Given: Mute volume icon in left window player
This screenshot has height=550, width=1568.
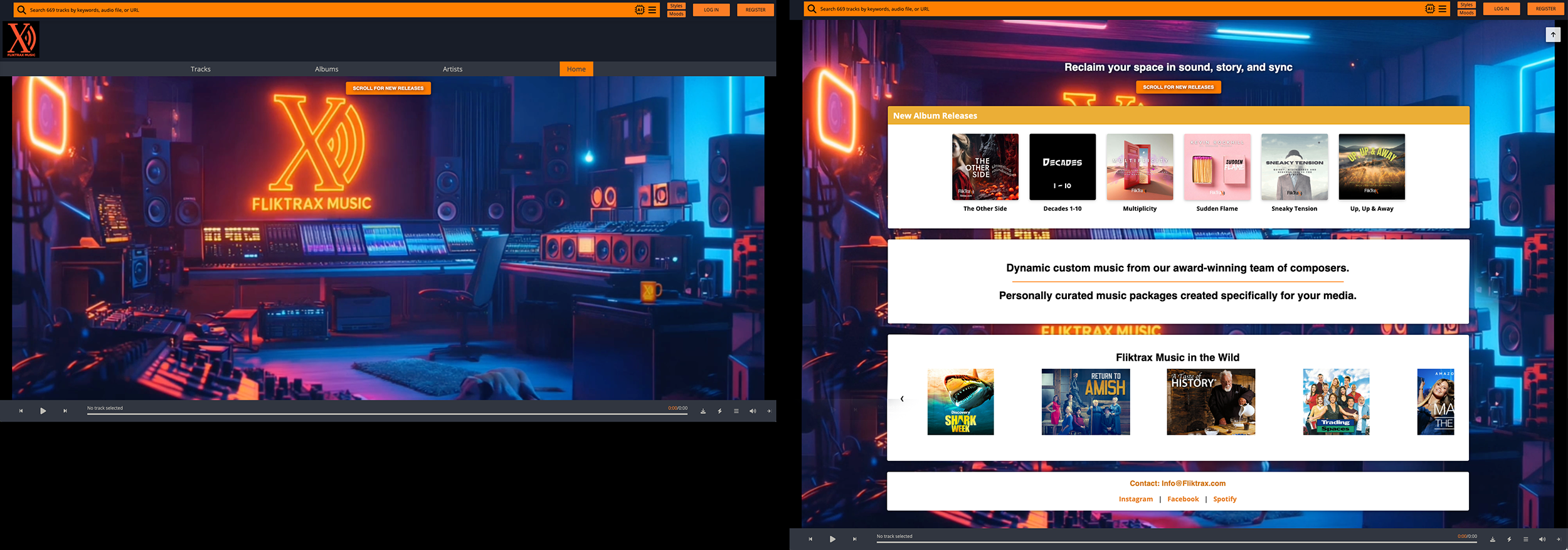Looking at the screenshot, I should (752, 411).
